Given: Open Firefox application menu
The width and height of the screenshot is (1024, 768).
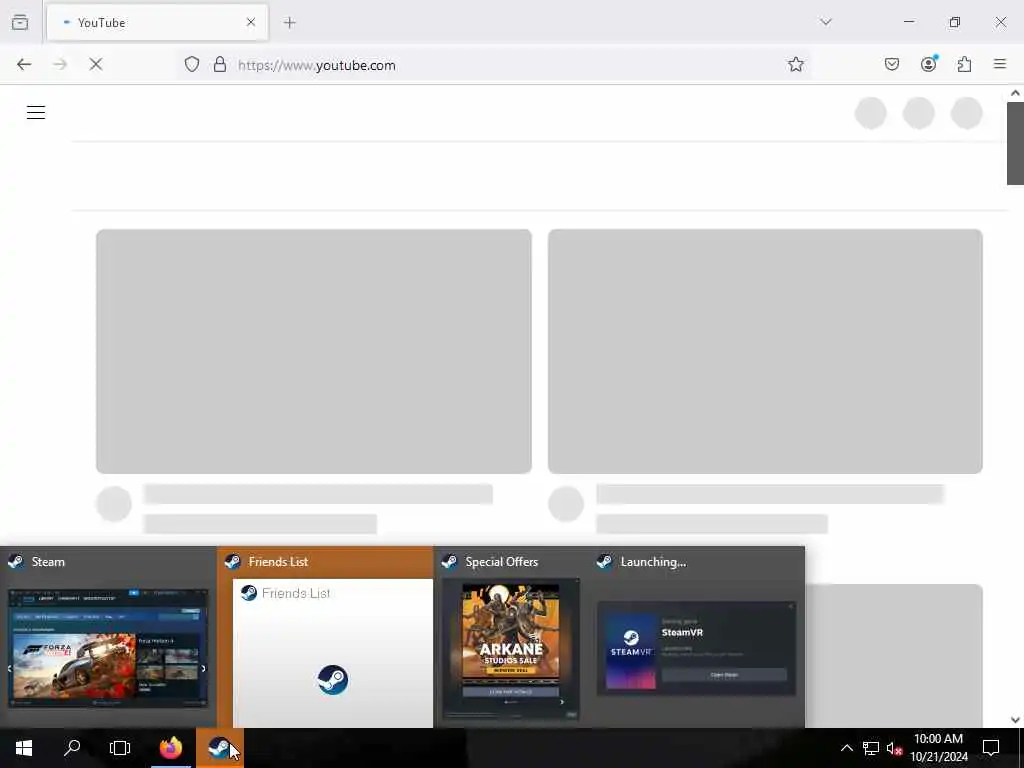Looking at the screenshot, I should (1000, 64).
